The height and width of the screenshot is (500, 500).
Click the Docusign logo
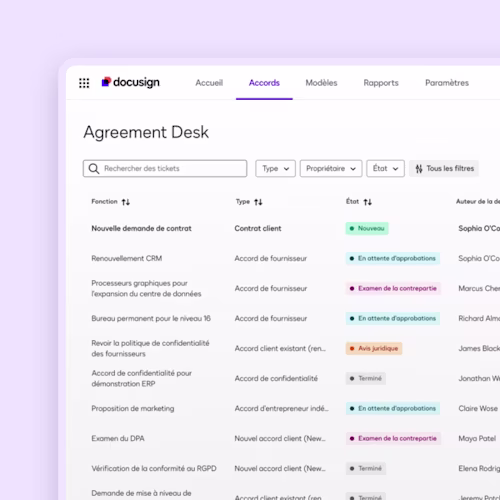(131, 82)
